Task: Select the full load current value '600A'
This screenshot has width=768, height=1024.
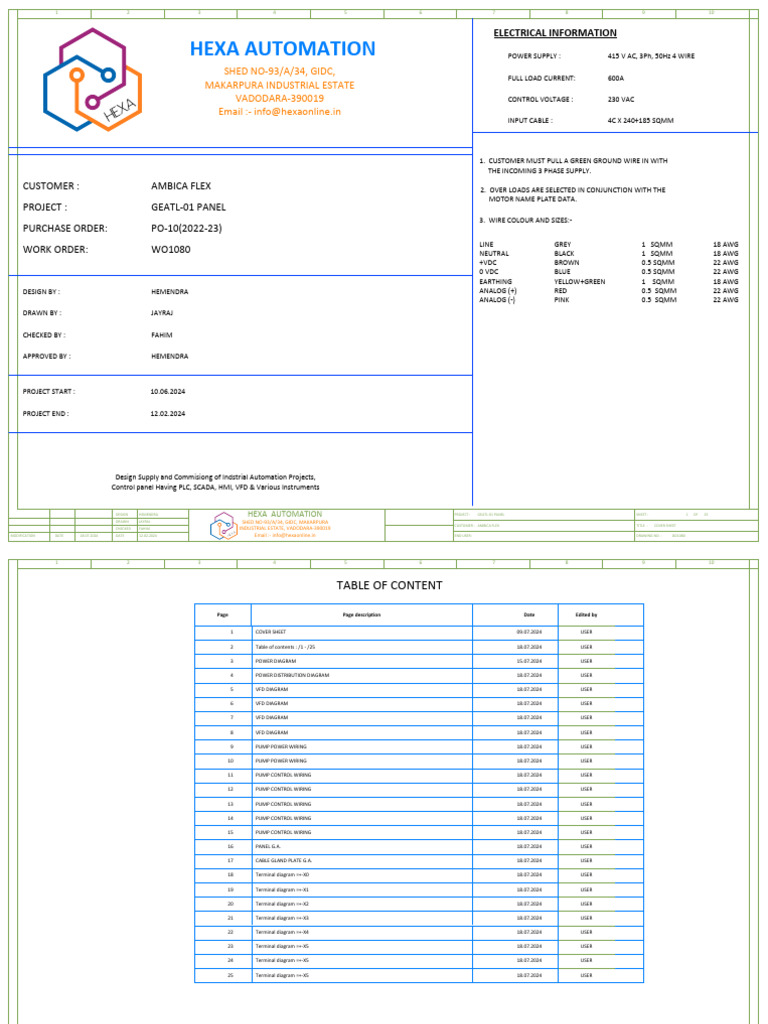Action: pyautogui.click(x=616, y=78)
